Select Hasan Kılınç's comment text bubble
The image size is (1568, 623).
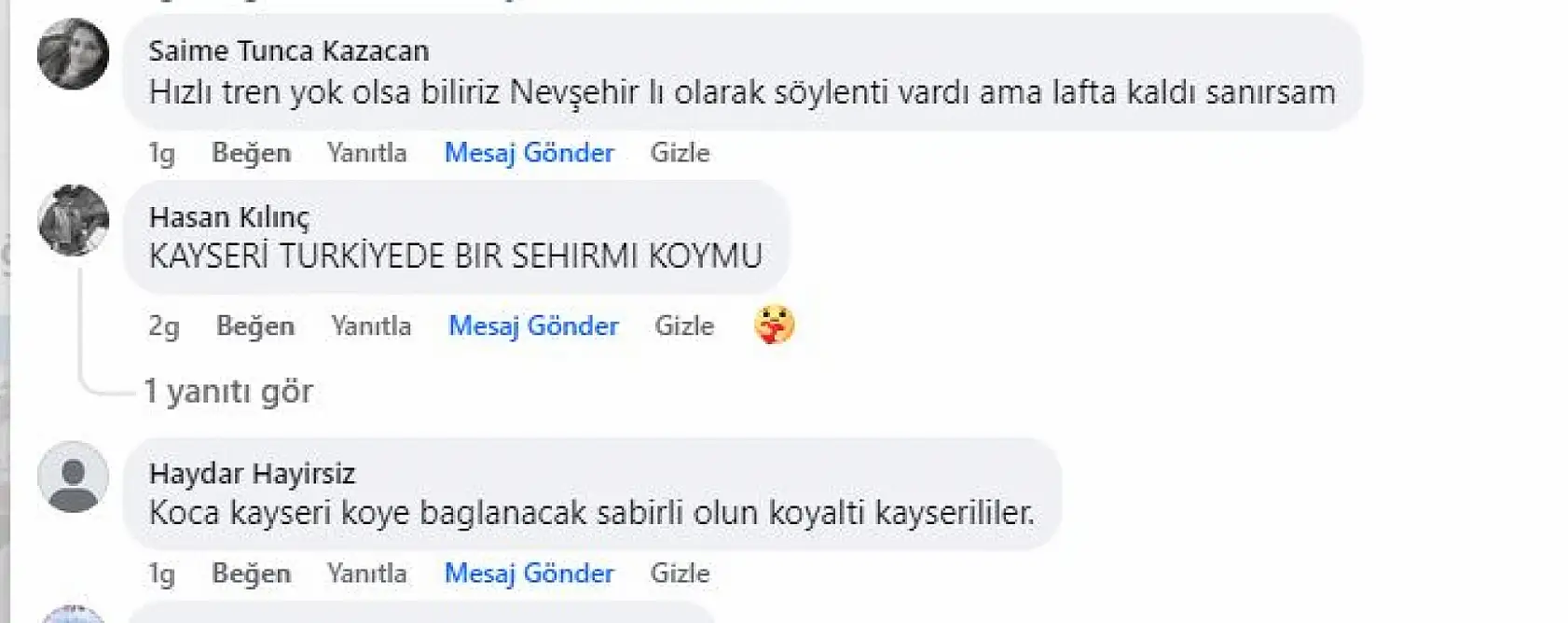point(455,254)
